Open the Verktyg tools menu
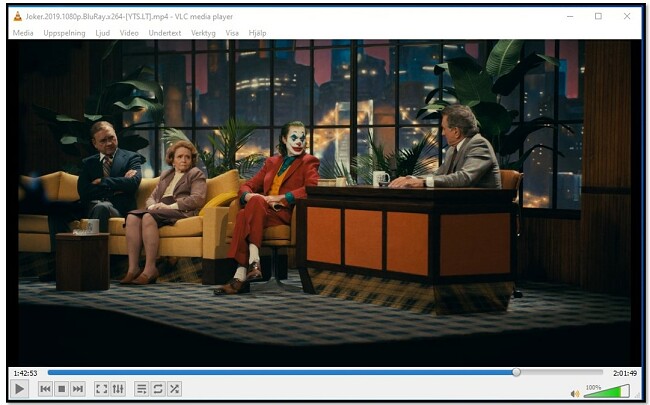The height and width of the screenshot is (405, 650). click(203, 33)
